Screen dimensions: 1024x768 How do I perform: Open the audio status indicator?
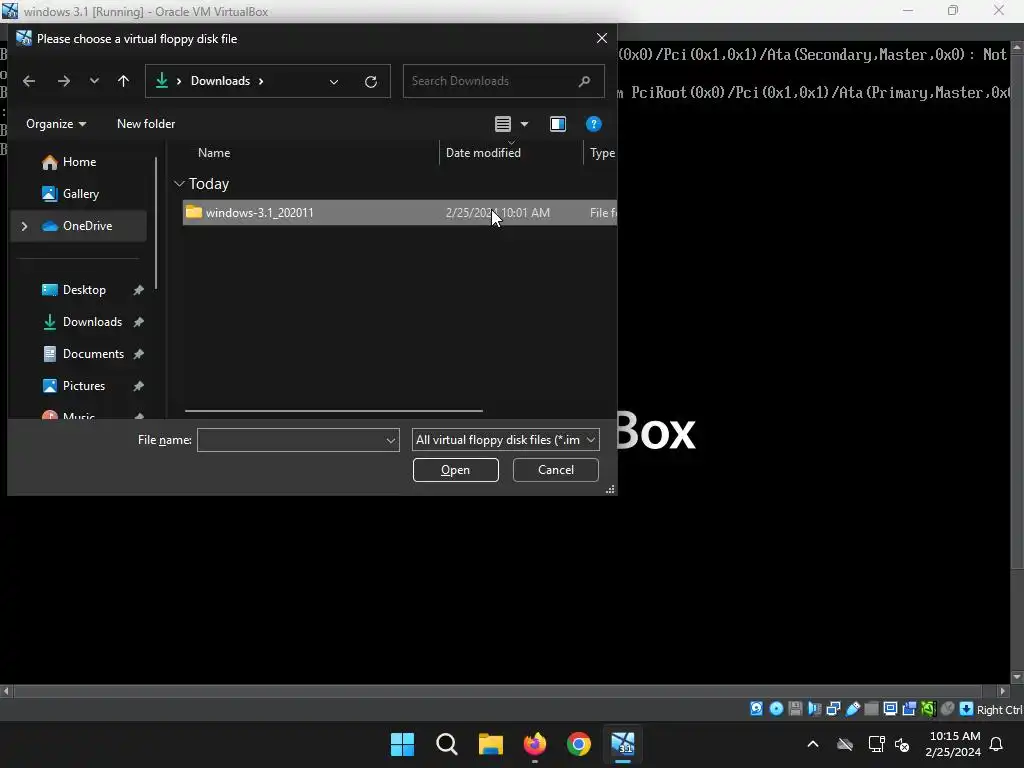[814, 709]
